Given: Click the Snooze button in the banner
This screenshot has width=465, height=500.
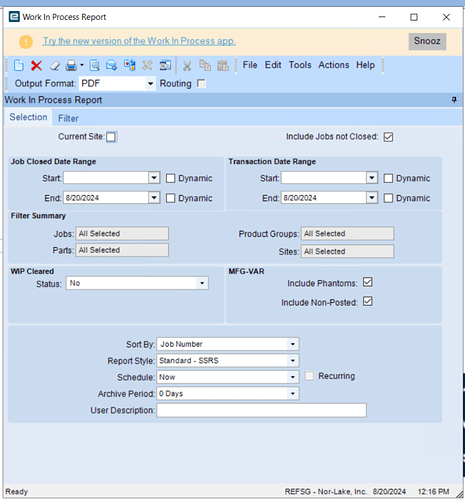Looking at the screenshot, I should point(427,41).
